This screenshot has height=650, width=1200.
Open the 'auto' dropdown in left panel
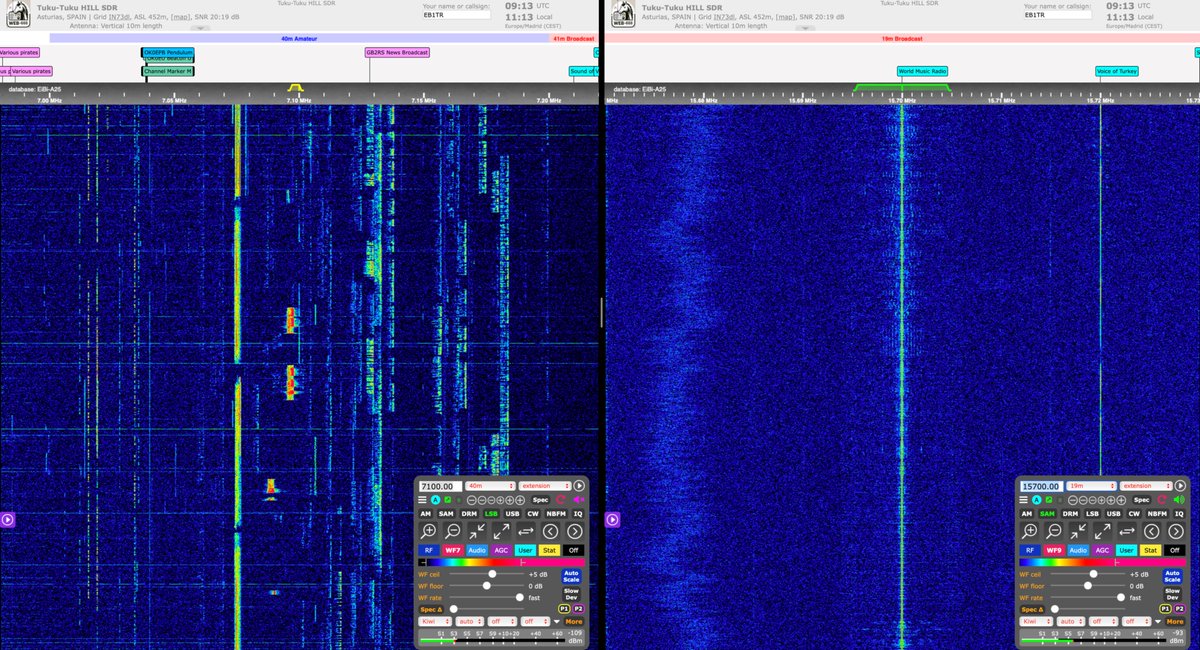click(x=469, y=622)
